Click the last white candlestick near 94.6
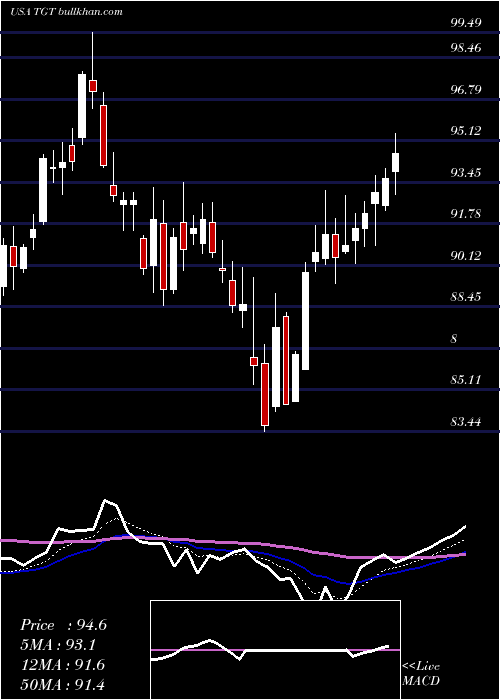This screenshot has height=700, width=500. 396,162
